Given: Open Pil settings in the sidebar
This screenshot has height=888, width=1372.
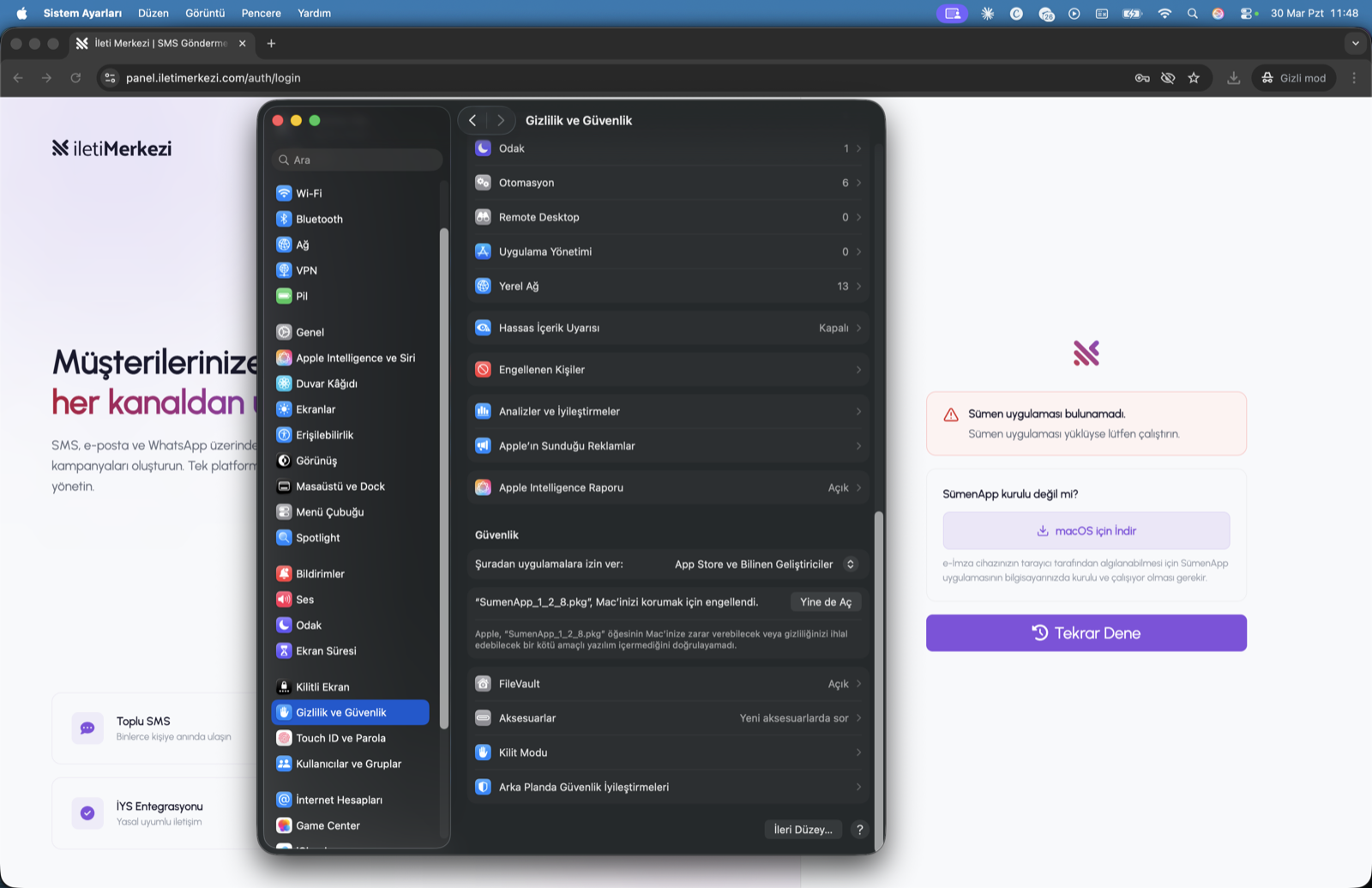Looking at the screenshot, I should pyautogui.click(x=302, y=295).
